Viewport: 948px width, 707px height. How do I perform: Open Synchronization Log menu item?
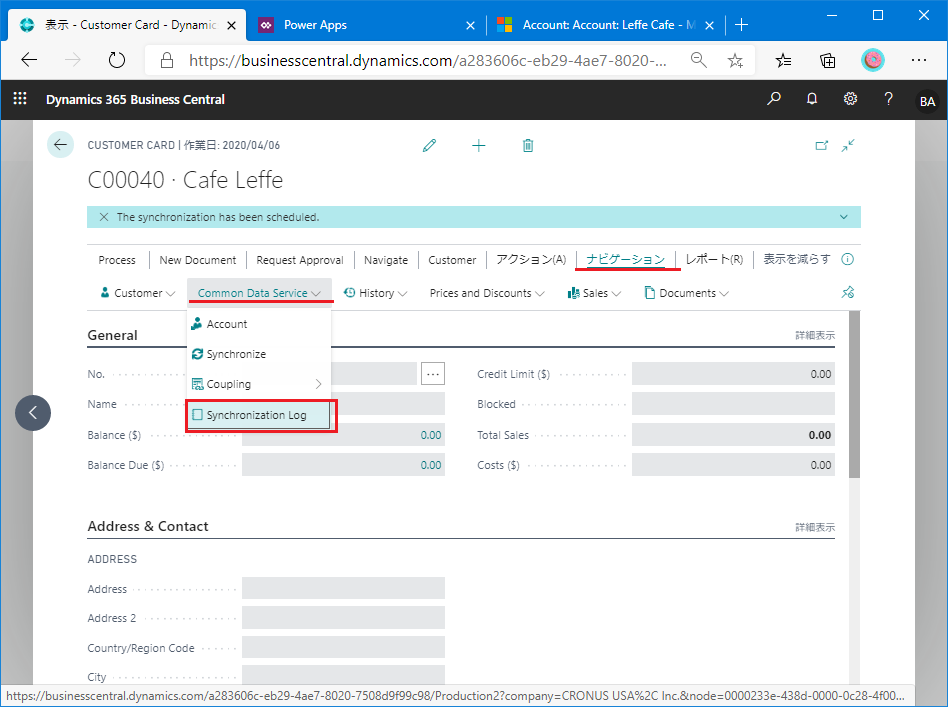point(259,415)
